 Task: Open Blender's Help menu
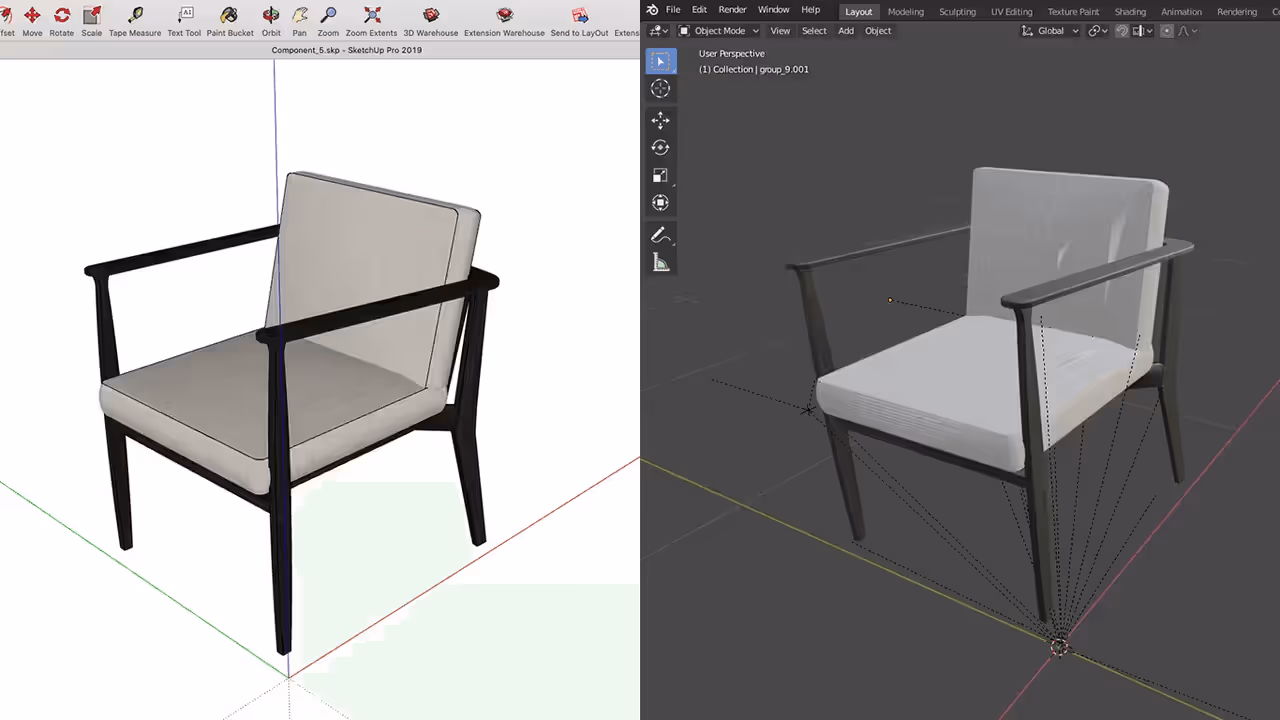tap(810, 10)
